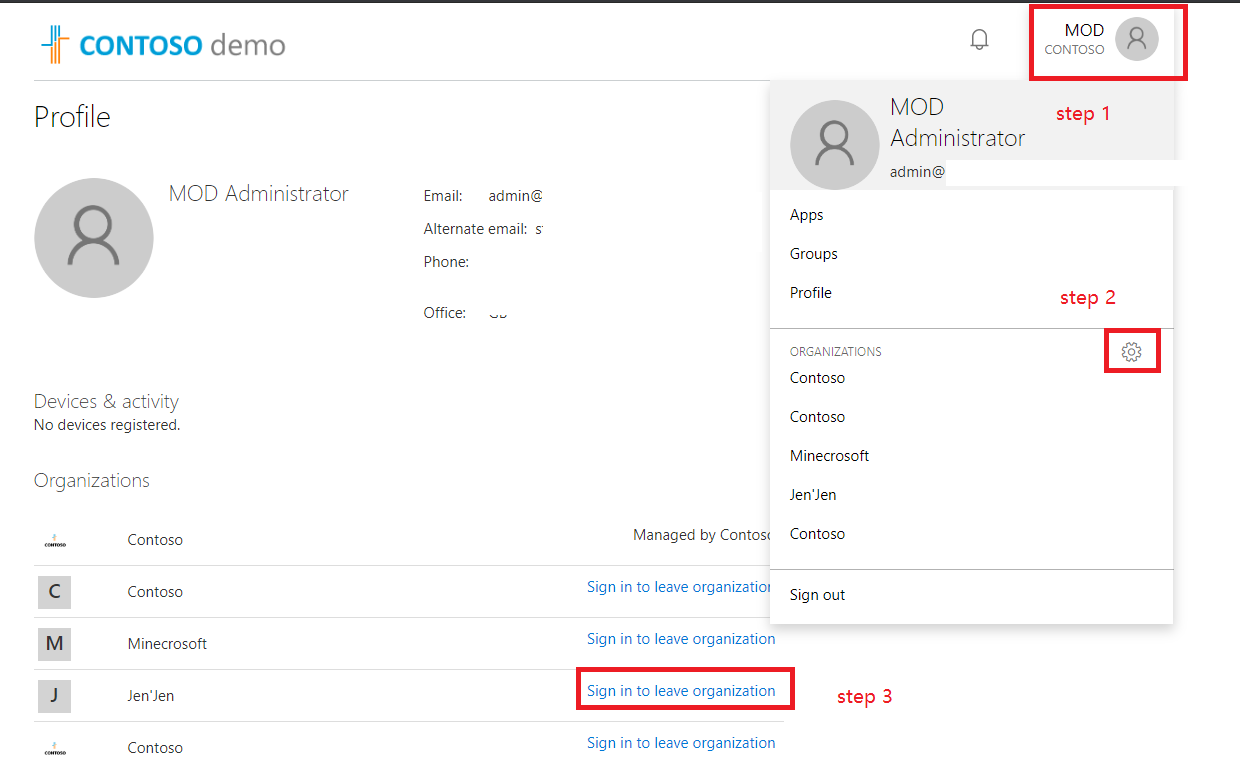Viewport: 1240px width, 782px height.
Task: Click leave organization link for Jen'Jen
Action: coord(681,691)
